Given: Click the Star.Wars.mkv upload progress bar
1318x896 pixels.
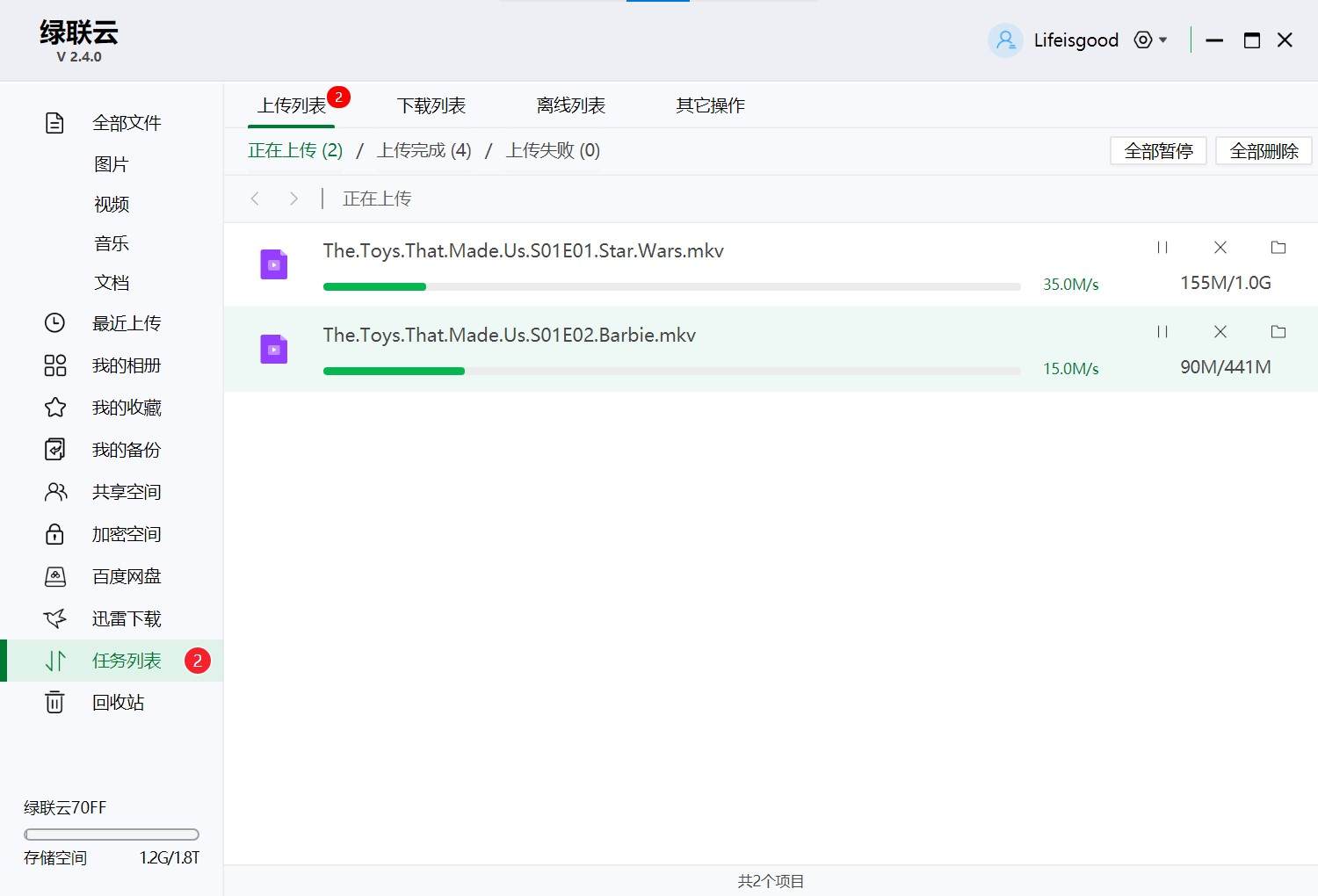Looking at the screenshot, I should click(x=672, y=286).
